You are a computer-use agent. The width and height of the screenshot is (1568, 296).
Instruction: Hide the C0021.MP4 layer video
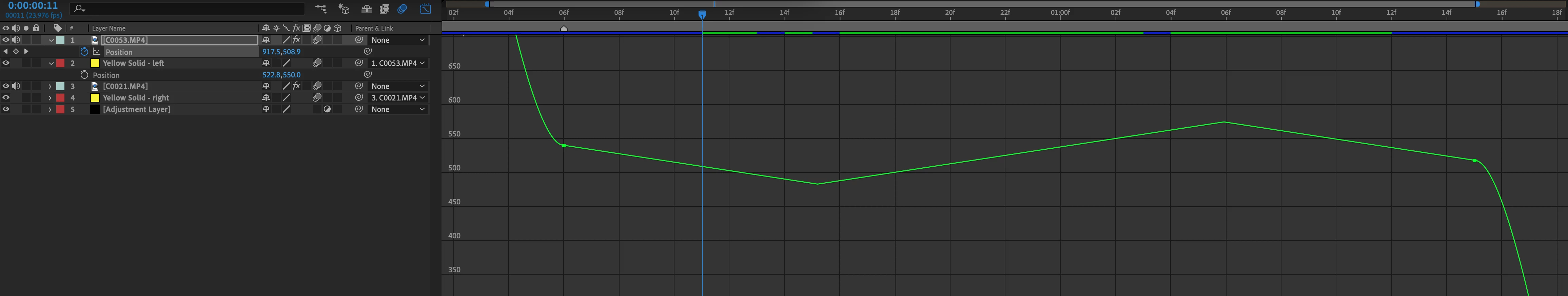click(6, 87)
